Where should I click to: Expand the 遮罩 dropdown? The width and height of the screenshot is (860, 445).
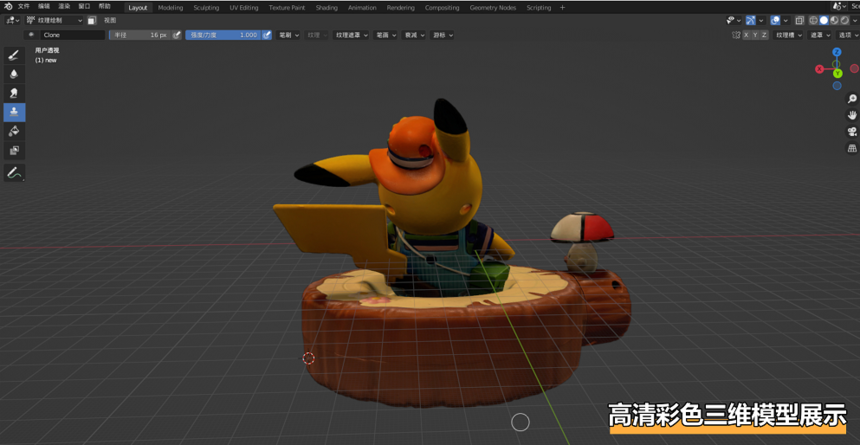pos(820,35)
